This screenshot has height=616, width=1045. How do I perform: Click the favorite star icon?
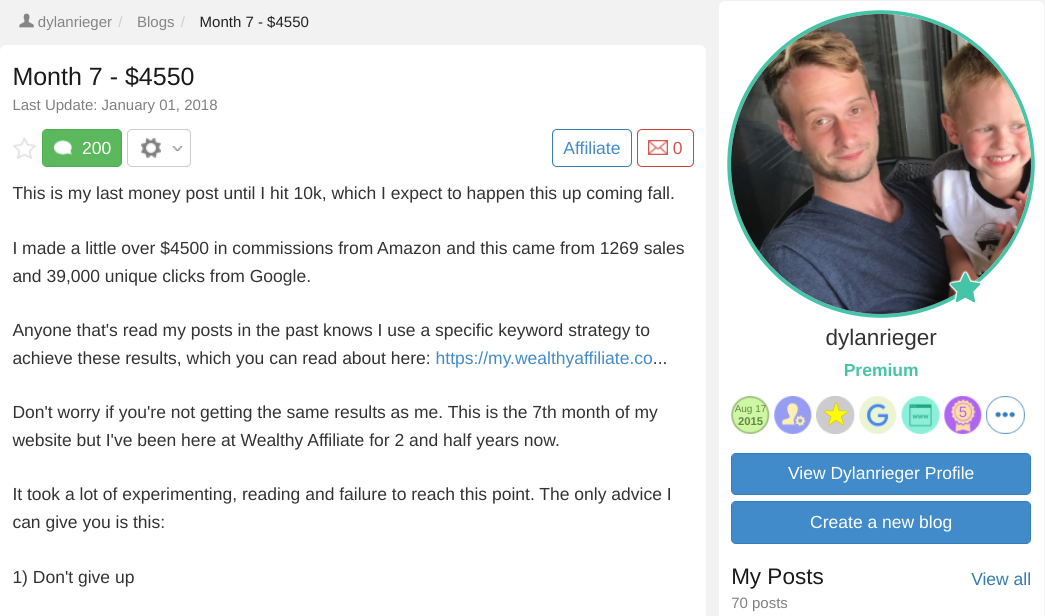coord(25,148)
